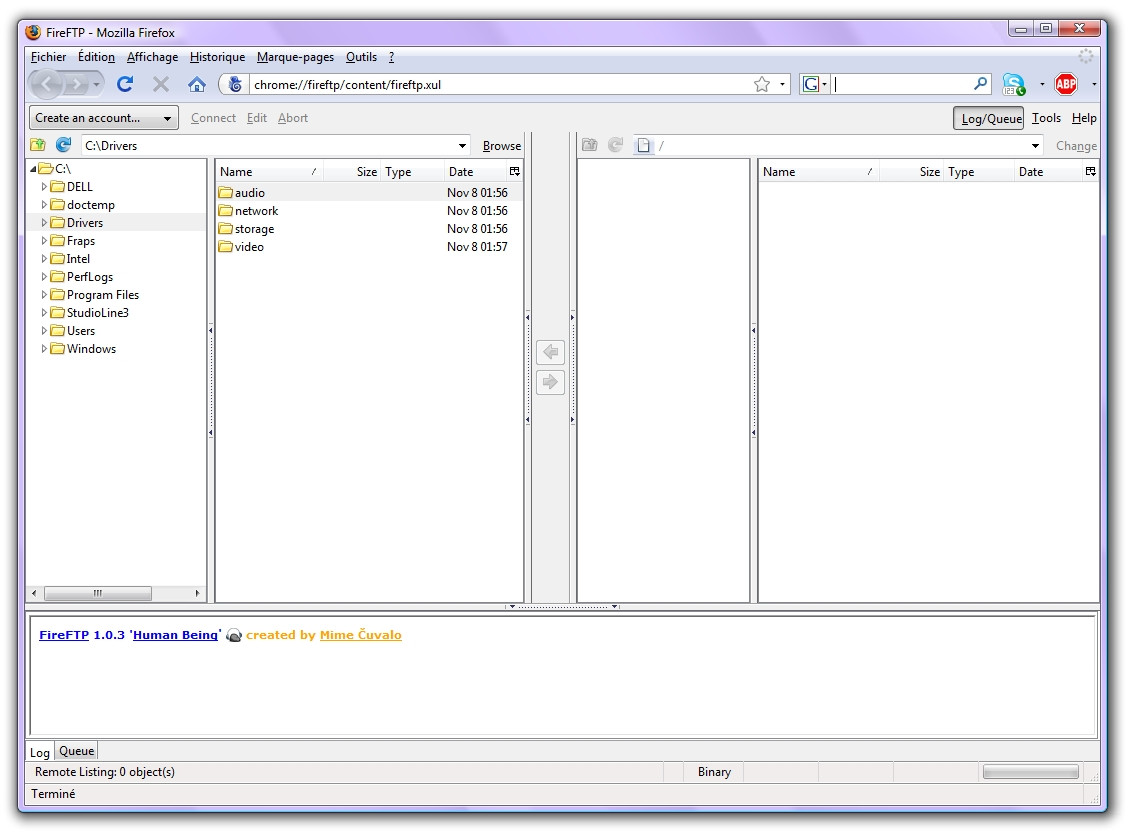Screen dimensions: 1131x839
Task: Select the audio folder icon
Action: tap(226, 193)
